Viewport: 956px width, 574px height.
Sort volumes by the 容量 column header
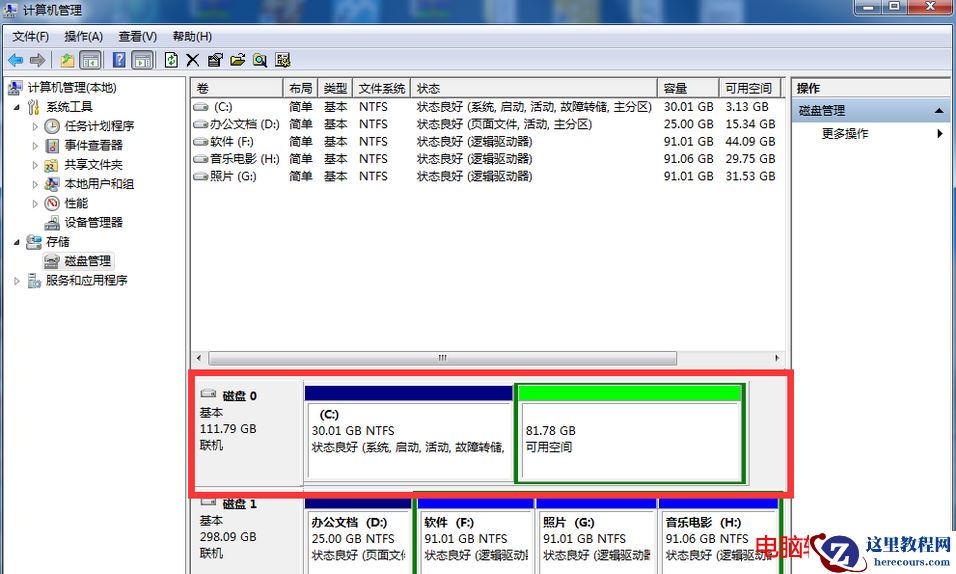687,88
